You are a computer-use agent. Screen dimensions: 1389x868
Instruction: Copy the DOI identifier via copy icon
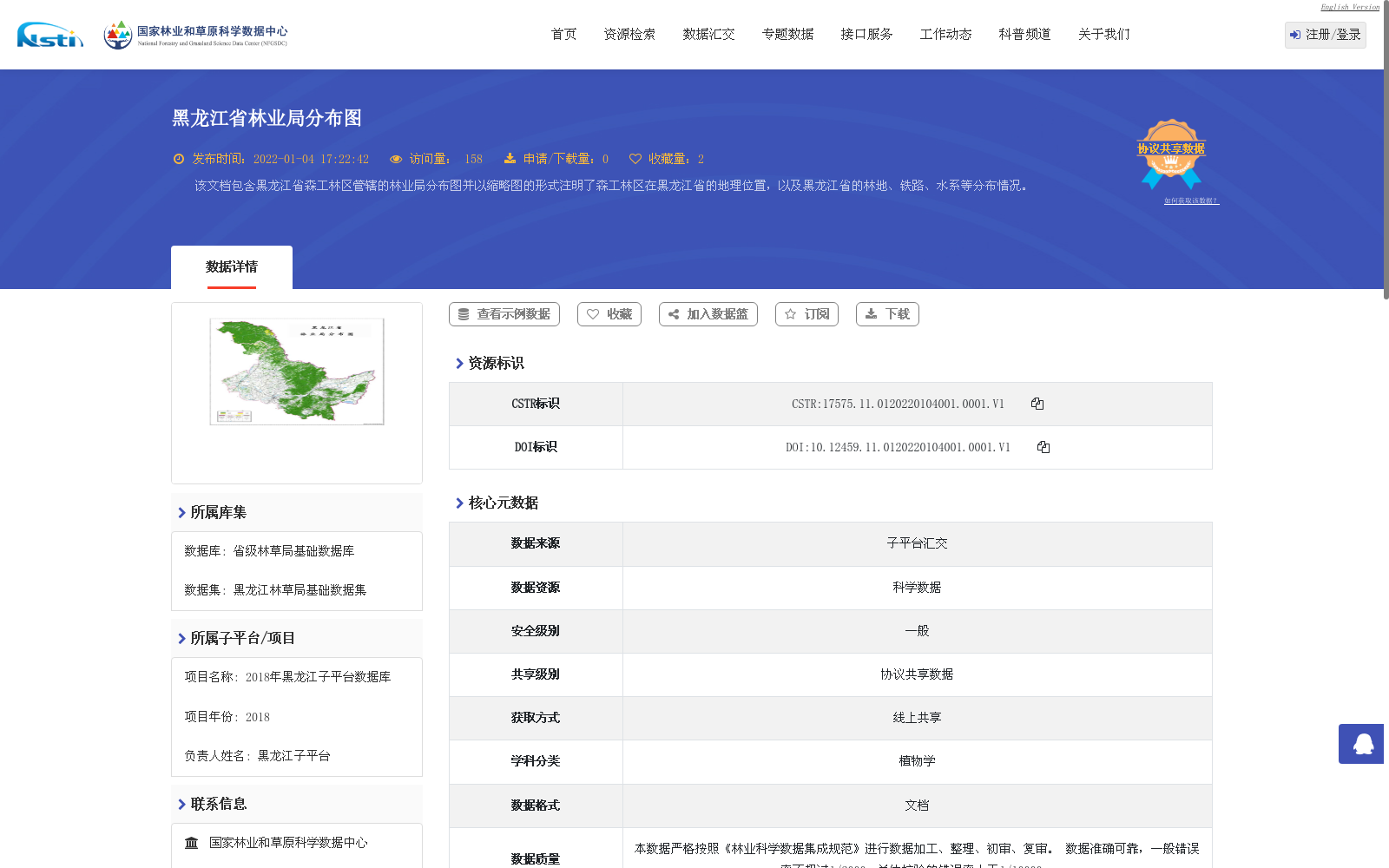click(1043, 447)
